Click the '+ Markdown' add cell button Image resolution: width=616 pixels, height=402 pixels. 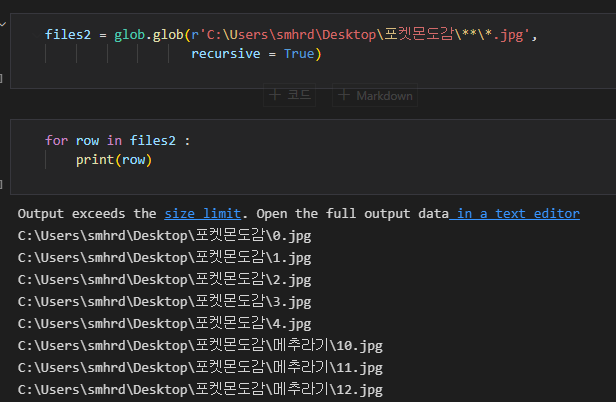pyautogui.click(x=375, y=95)
